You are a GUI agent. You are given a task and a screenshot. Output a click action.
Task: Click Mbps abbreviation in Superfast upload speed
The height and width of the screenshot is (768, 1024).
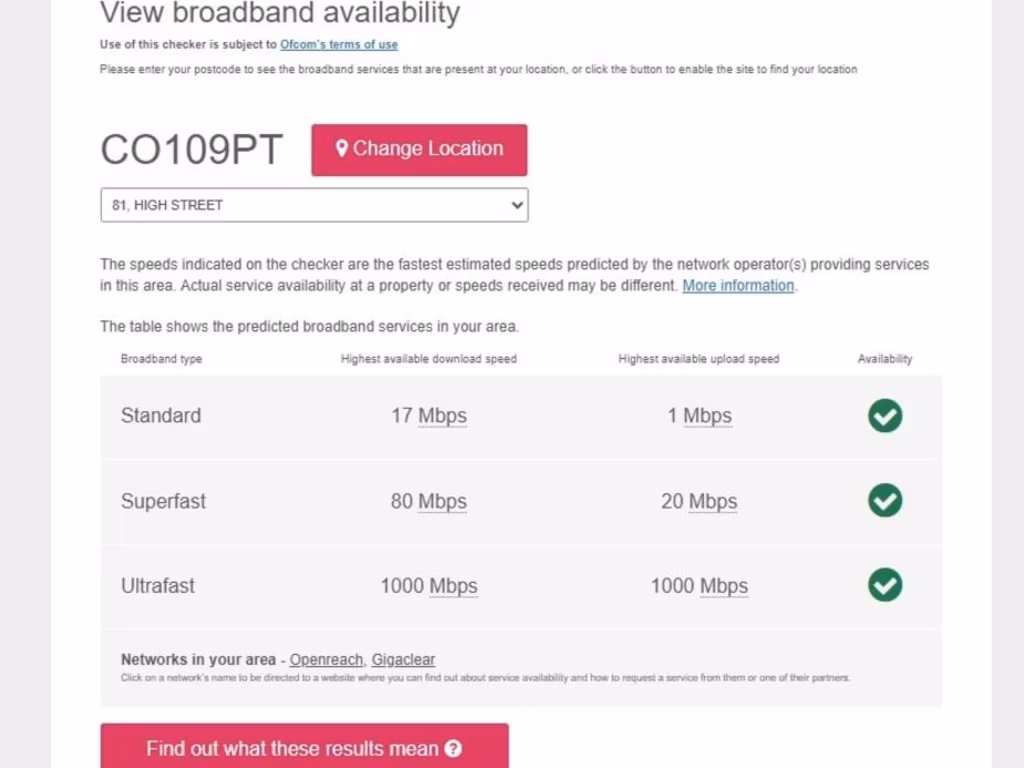712,501
